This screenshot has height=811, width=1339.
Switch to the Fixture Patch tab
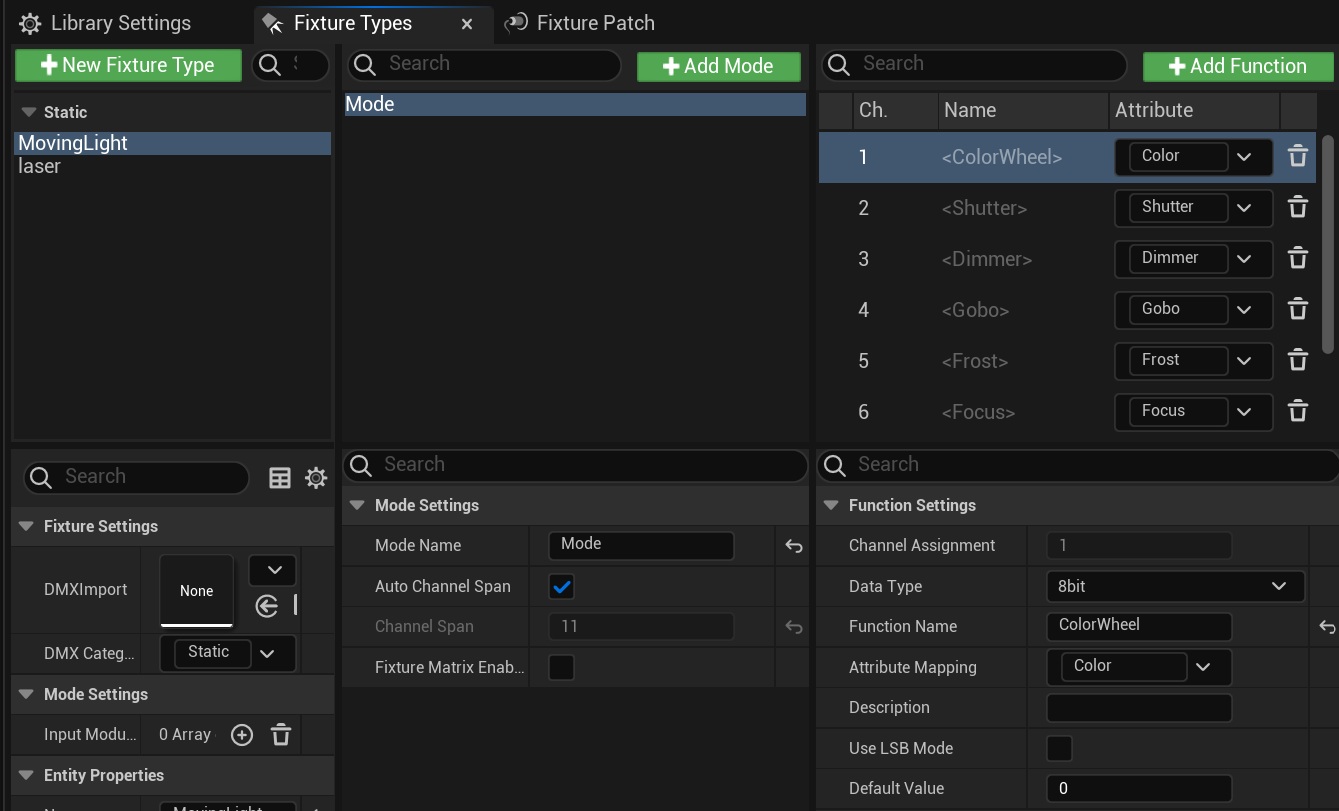coord(581,23)
